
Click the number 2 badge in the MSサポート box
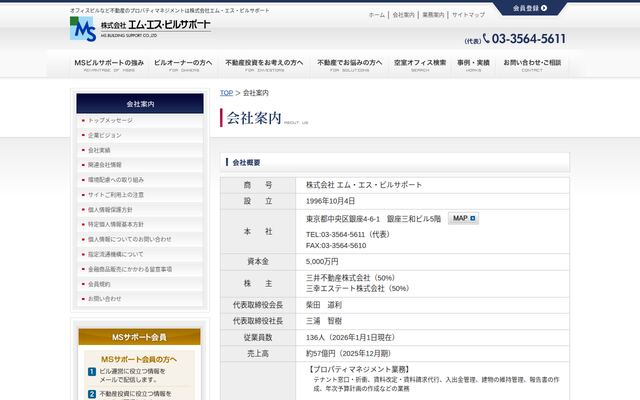pyautogui.click(x=92, y=394)
